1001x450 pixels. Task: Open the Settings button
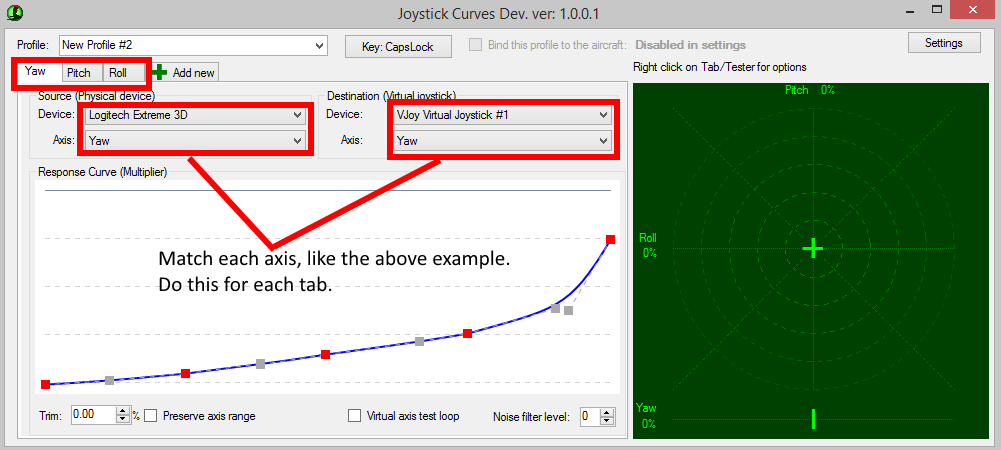click(944, 43)
